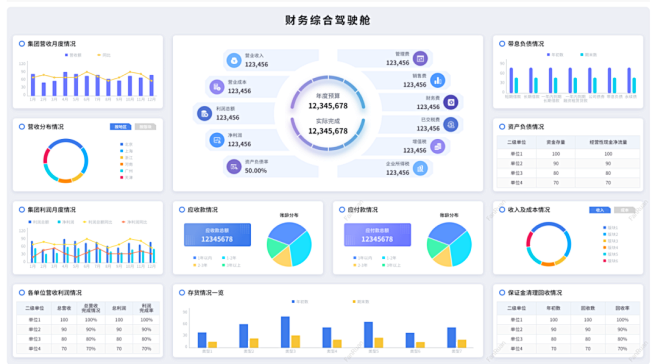
Task: Click the 销售费 bar-chart icon
Action: [437, 80]
